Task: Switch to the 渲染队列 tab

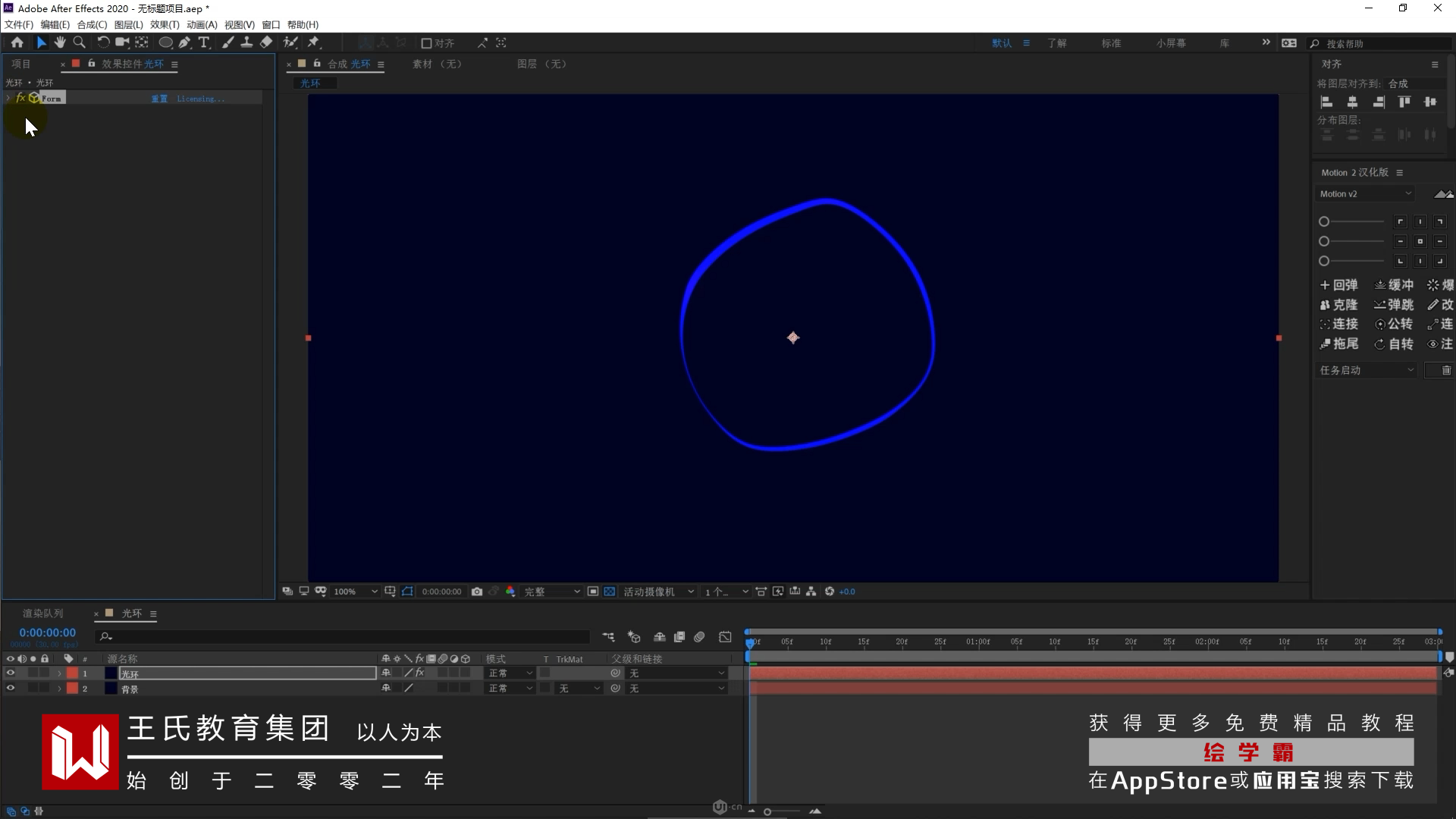Action: 42,613
